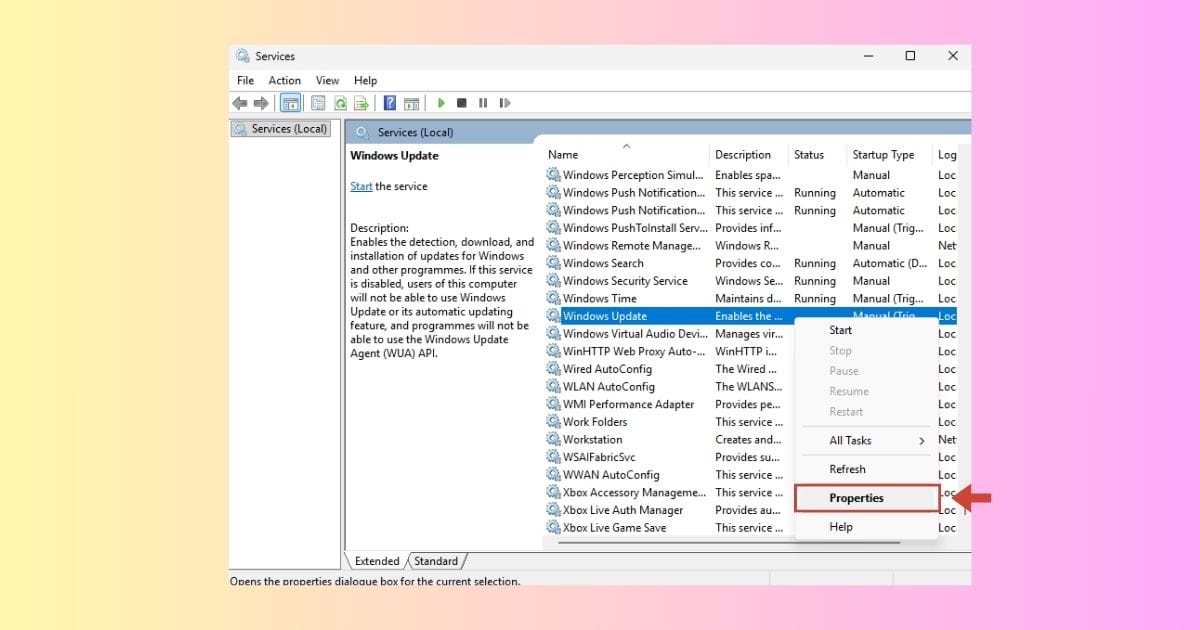Toggle the Show/Hide Action Pane toolbar icon
The height and width of the screenshot is (630, 1200).
coord(411,103)
